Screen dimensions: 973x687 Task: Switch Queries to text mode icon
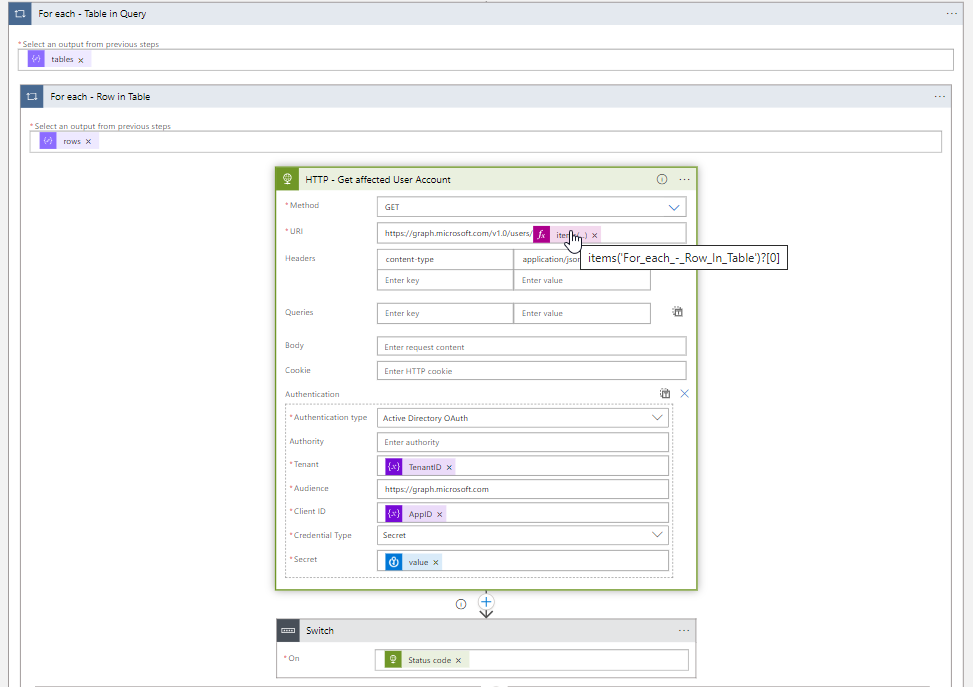point(677,312)
